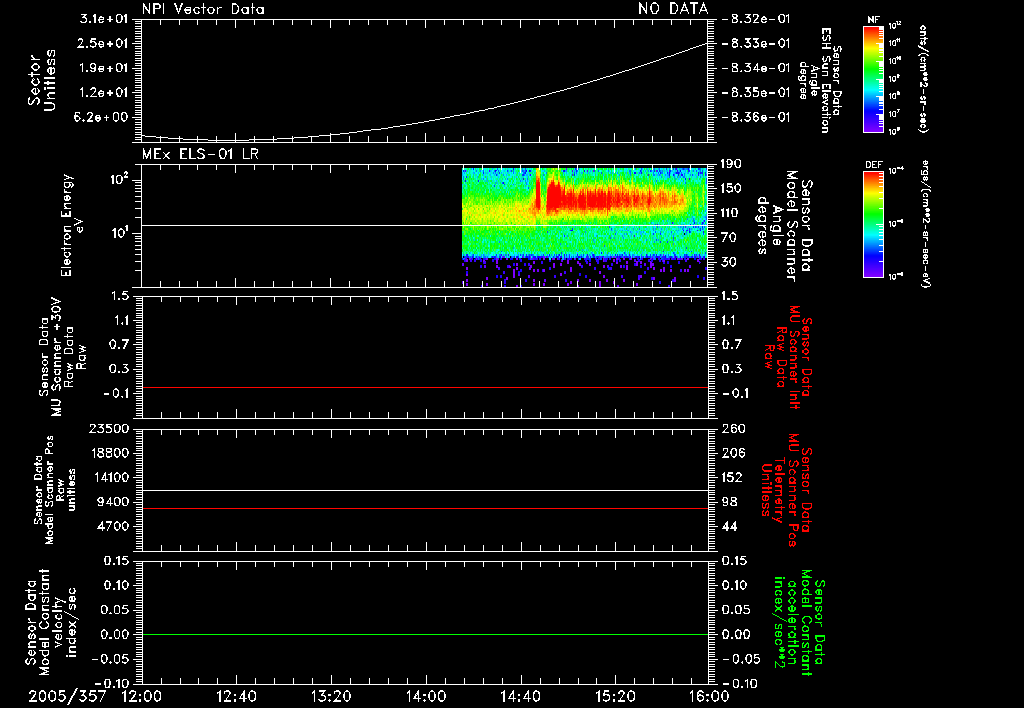Click the '23500' scanner position axis value
This screenshot has height=708, width=1024.
(108, 428)
